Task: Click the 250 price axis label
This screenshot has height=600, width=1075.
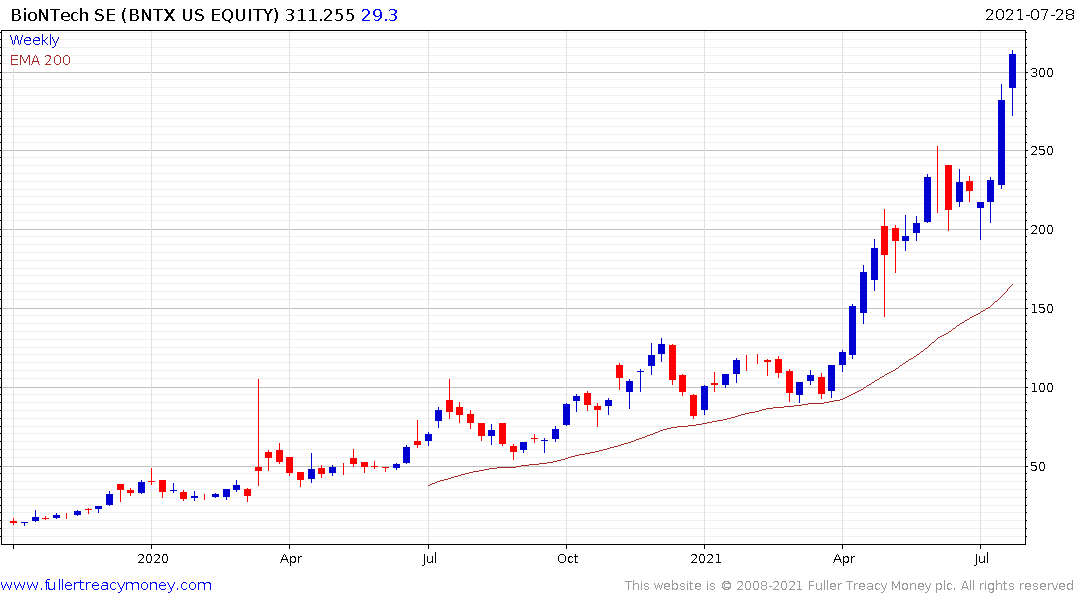Action: coord(1042,151)
